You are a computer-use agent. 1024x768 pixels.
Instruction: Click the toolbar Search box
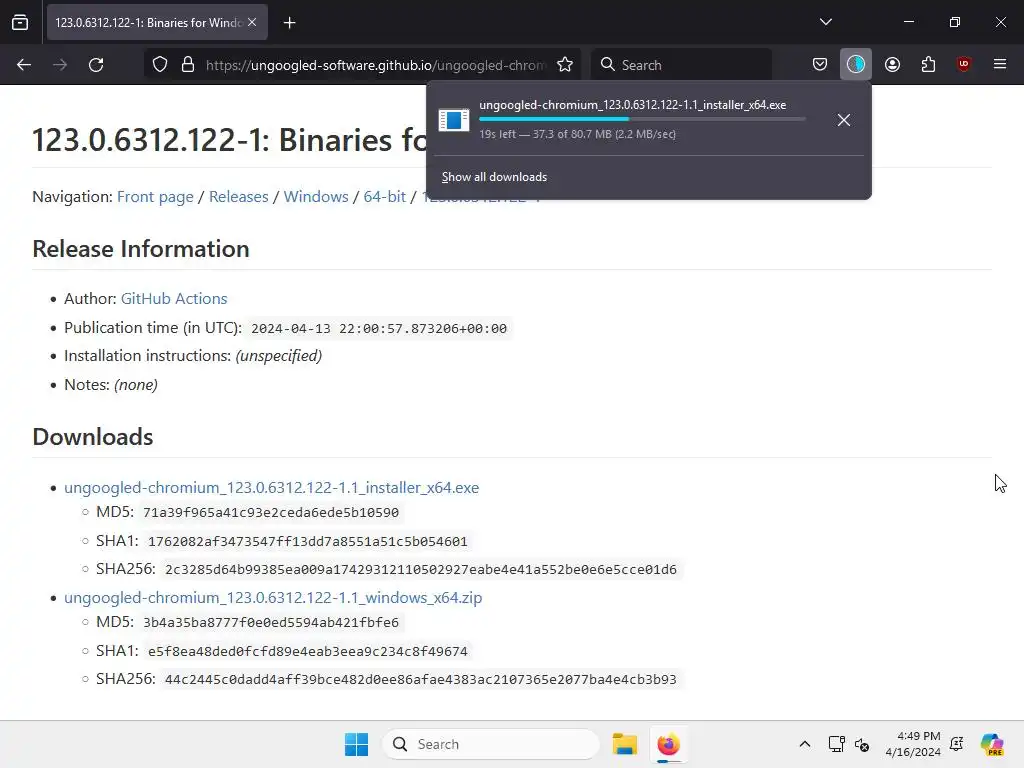[x=681, y=65]
